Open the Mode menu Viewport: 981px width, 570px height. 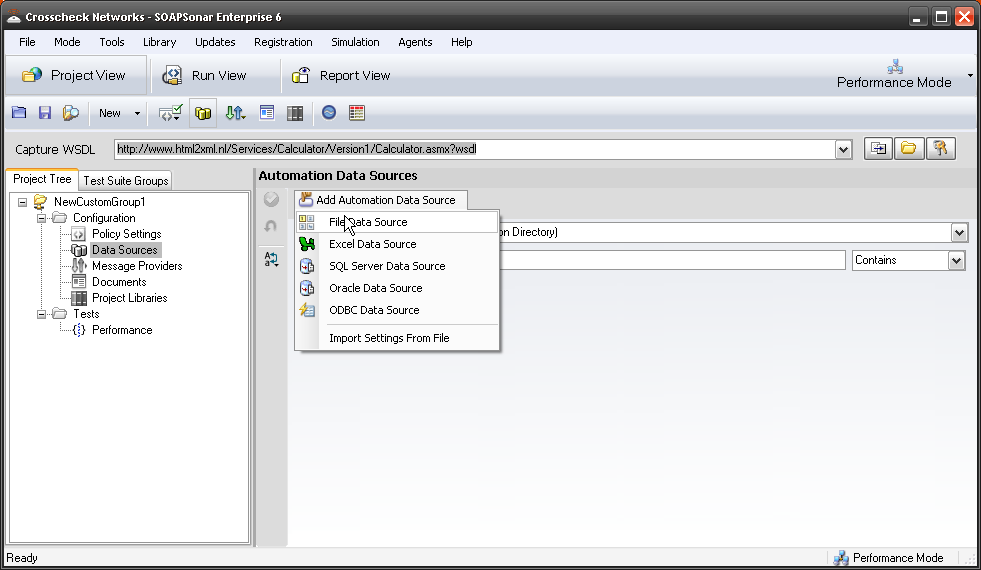pyautogui.click(x=67, y=42)
